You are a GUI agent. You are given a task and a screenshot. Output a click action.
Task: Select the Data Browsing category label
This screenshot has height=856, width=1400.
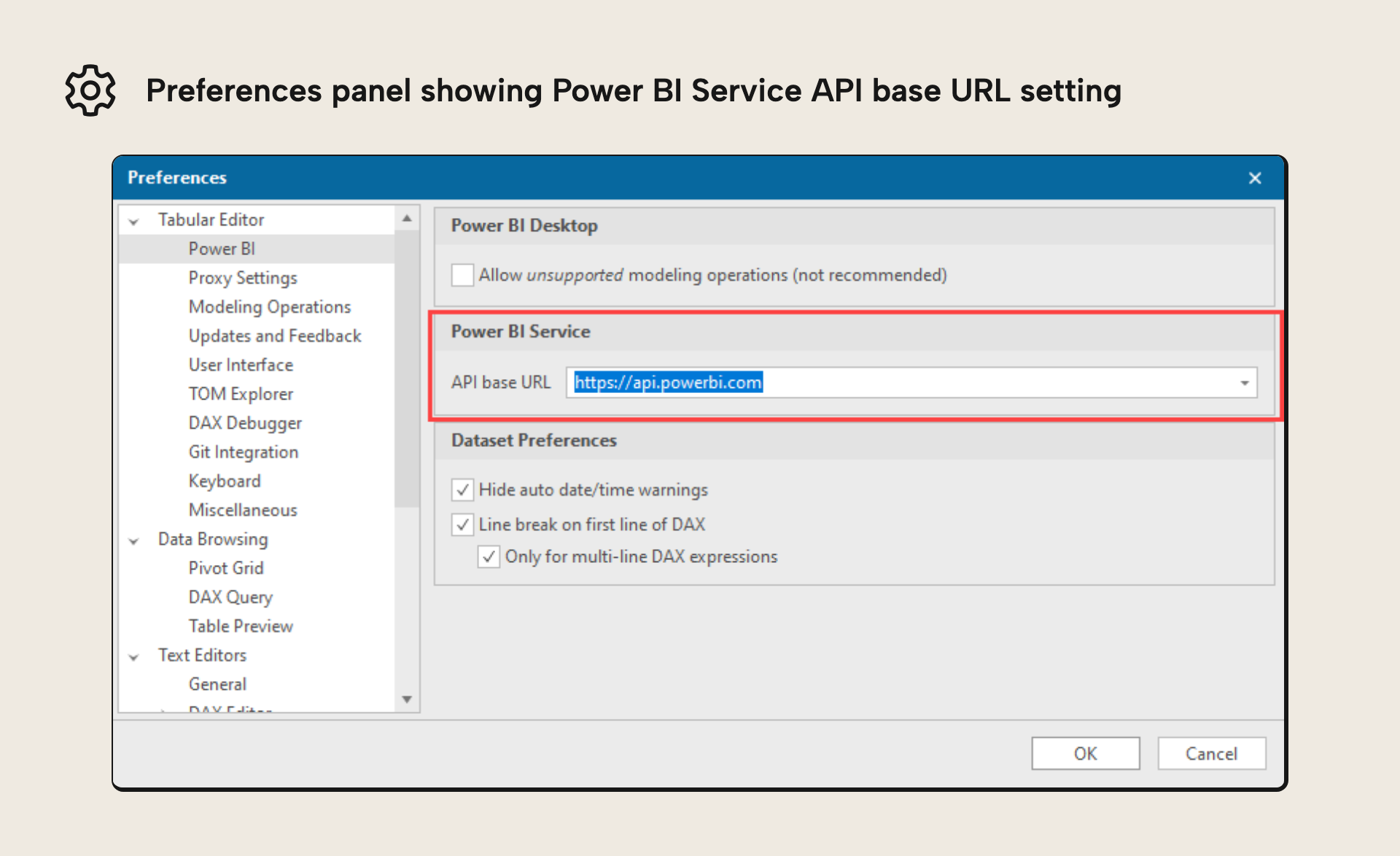tap(213, 539)
